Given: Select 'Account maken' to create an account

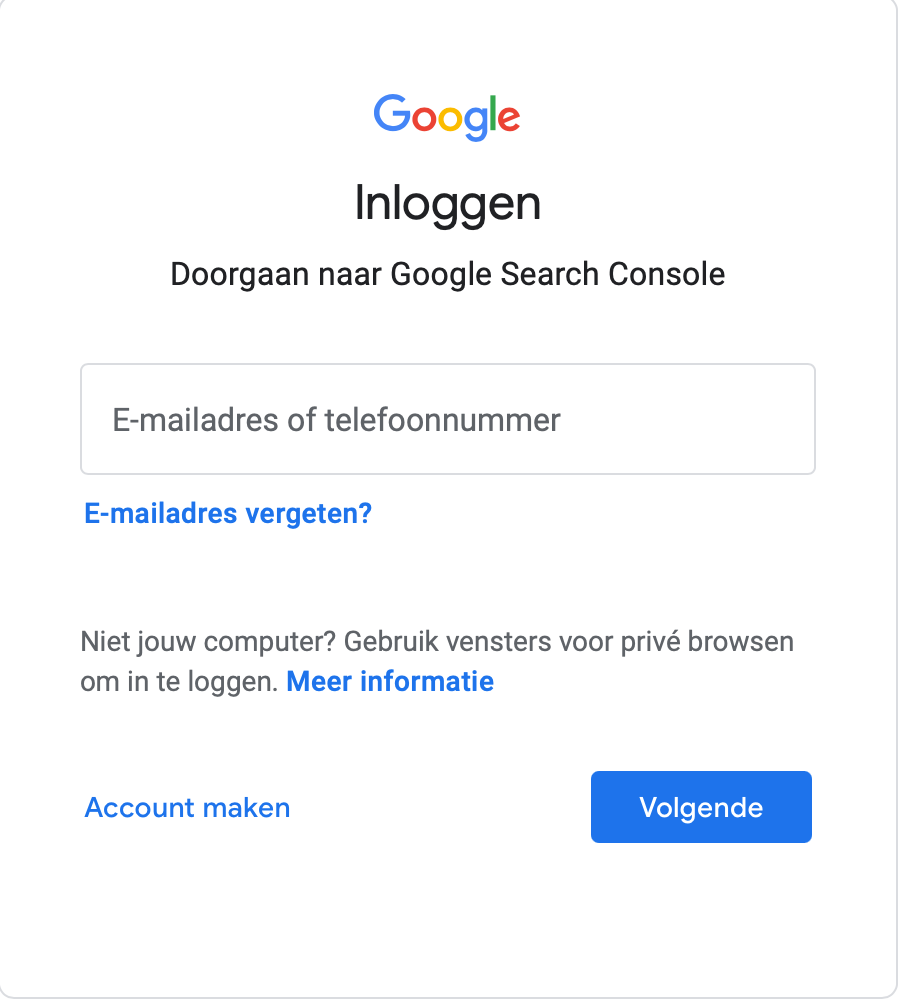Looking at the screenshot, I should 187,807.
